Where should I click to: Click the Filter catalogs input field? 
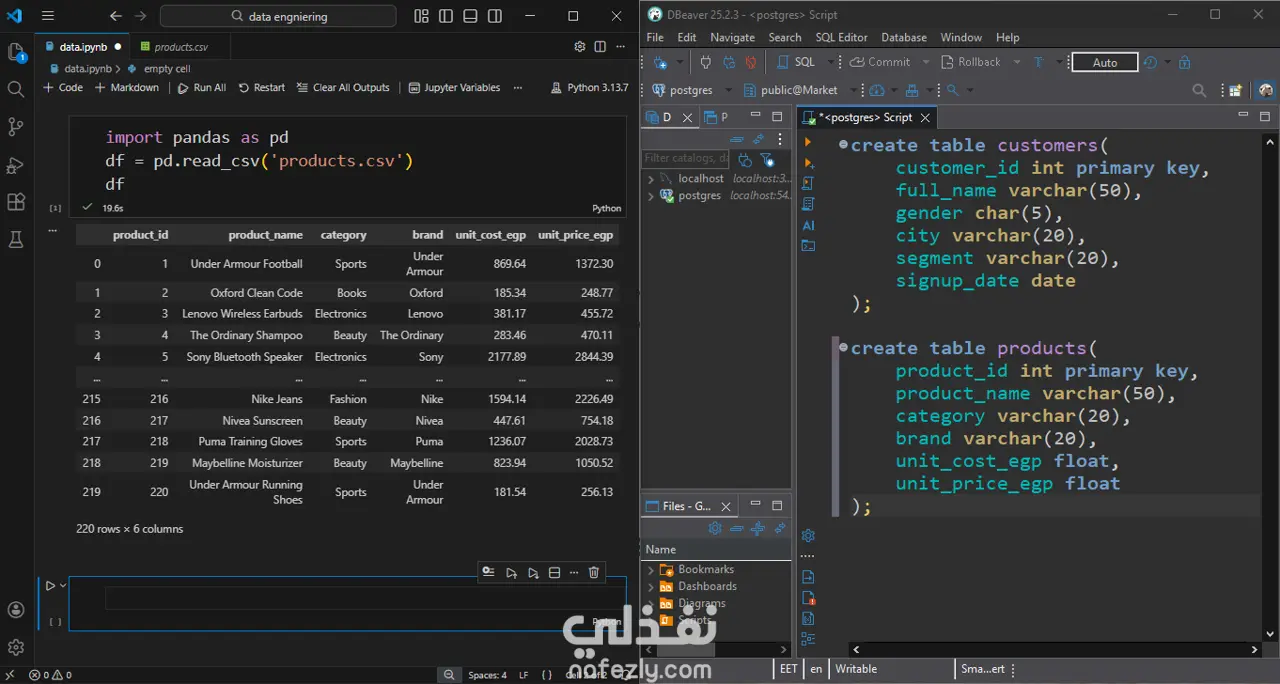[x=686, y=158]
